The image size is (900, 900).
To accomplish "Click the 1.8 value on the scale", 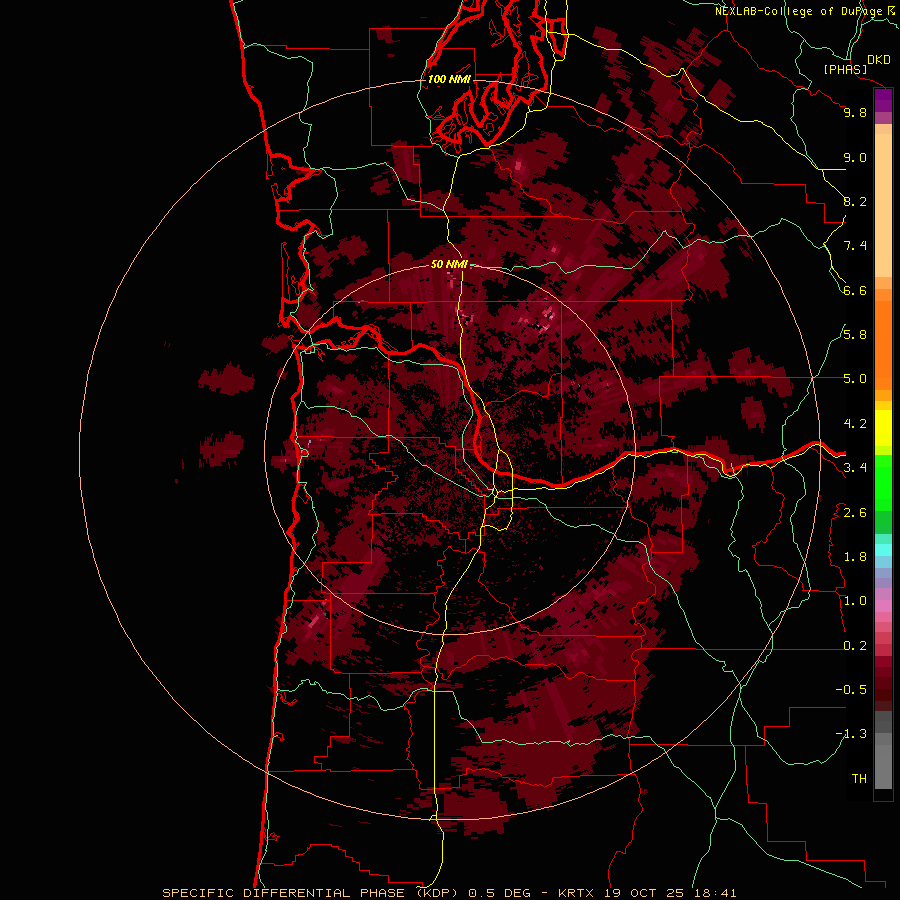I will pos(855,557).
